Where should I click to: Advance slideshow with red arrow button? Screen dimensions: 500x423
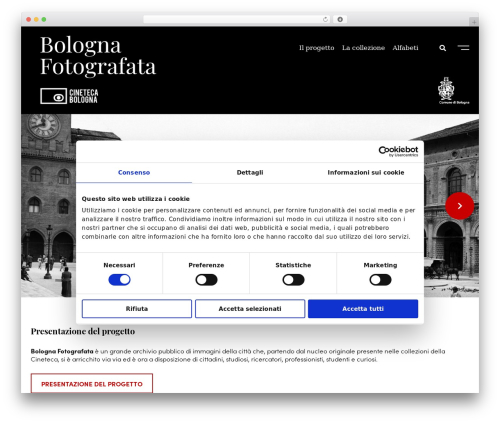(x=460, y=206)
